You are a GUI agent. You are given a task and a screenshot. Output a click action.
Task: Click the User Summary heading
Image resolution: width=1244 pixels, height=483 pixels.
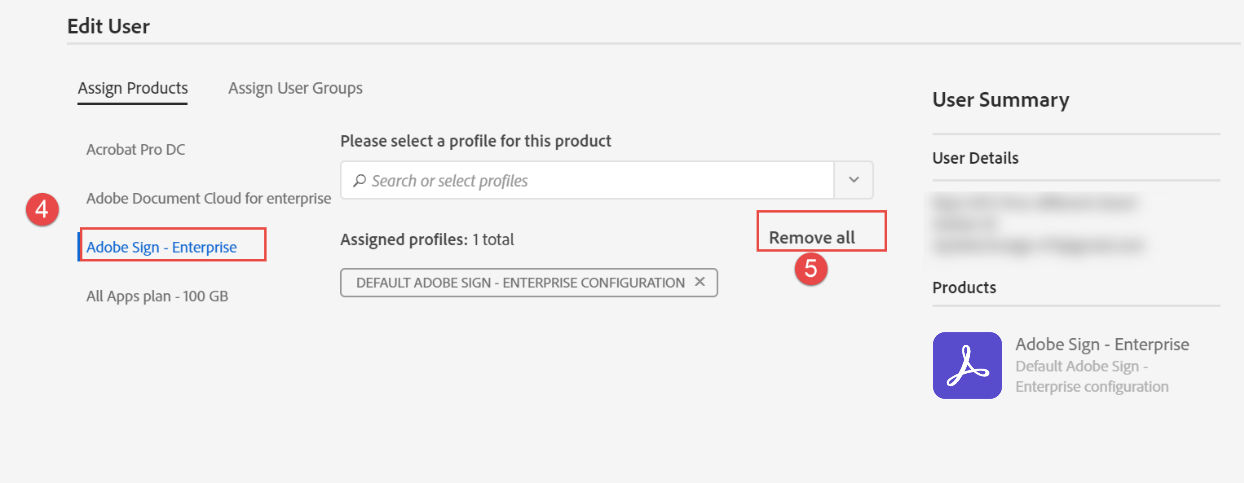1001,100
